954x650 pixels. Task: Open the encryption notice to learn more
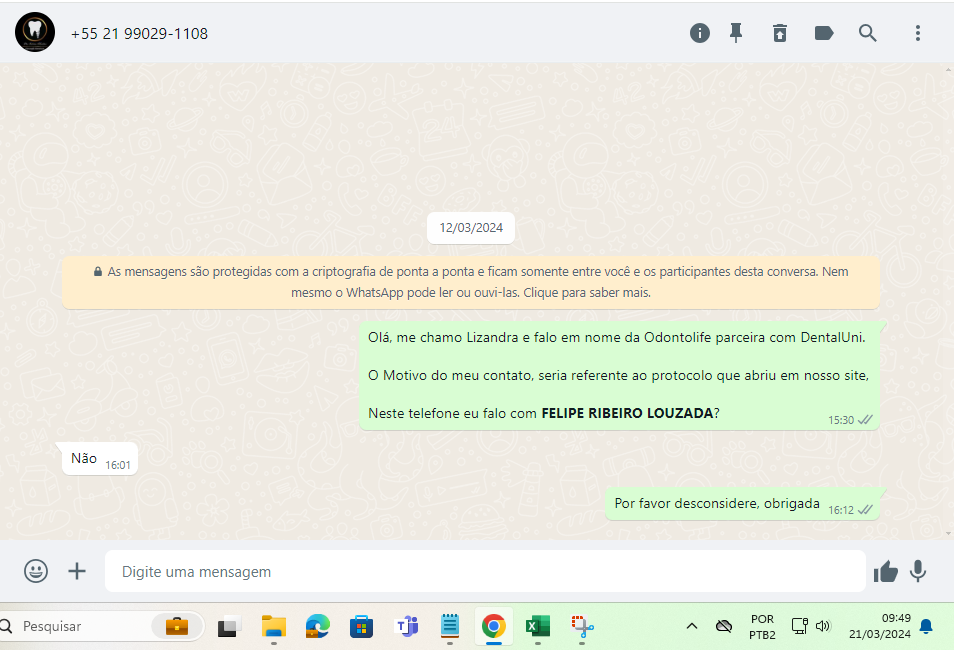[x=471, y=282]
